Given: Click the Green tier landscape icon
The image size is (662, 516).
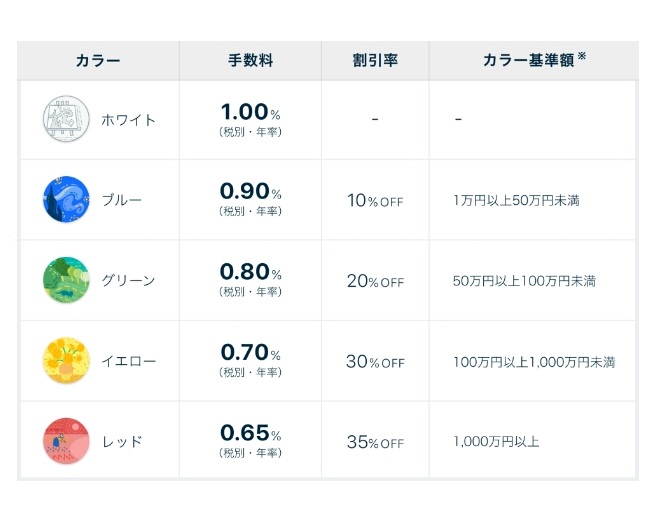Looking at the screenshot, I should click(66, 280).
